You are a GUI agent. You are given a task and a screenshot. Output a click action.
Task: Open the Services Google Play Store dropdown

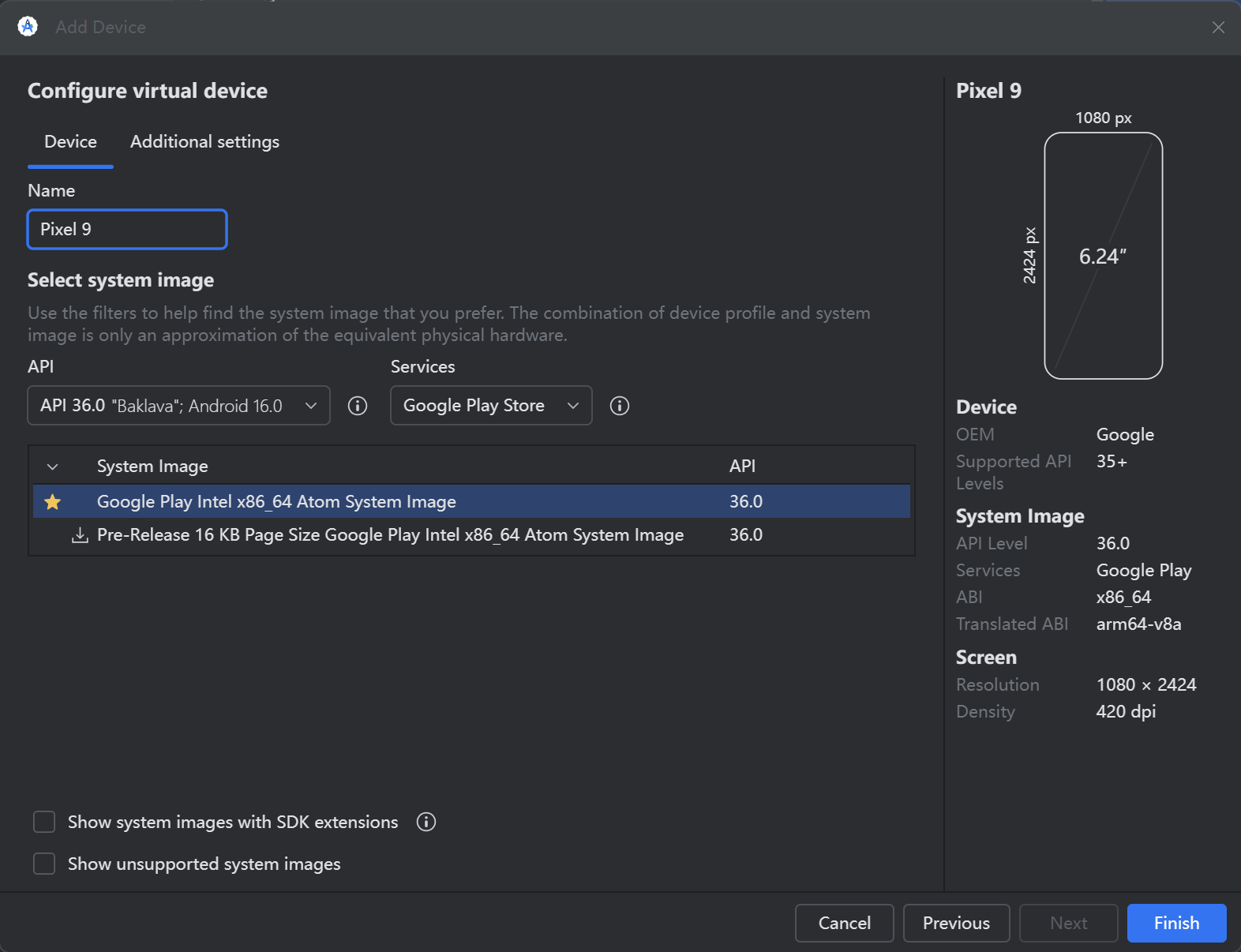click(491, 406)
